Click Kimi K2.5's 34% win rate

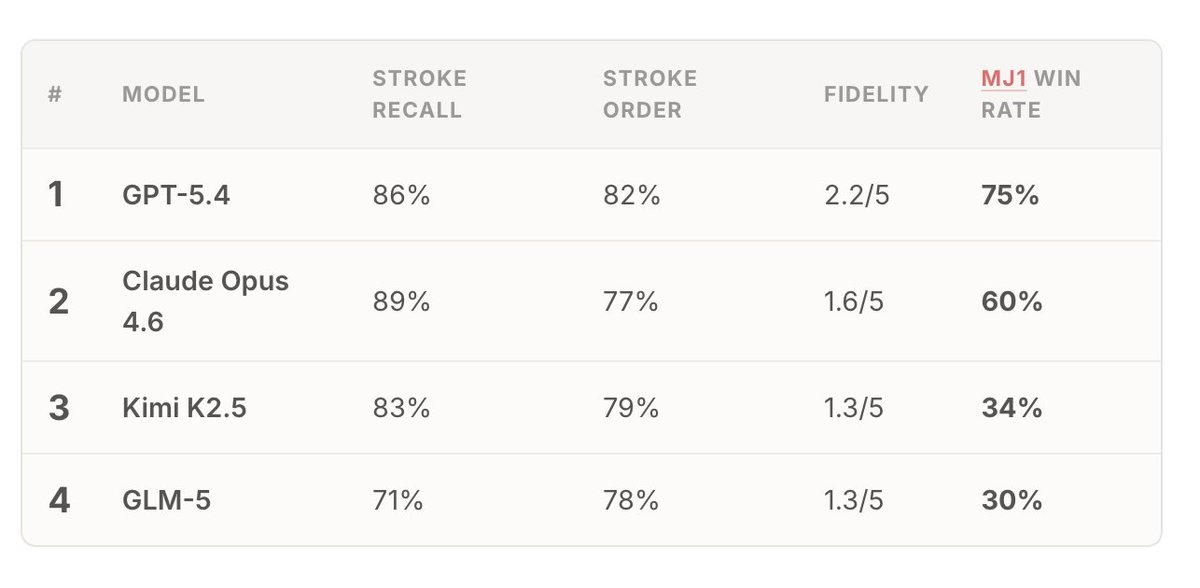(1012, 408)
